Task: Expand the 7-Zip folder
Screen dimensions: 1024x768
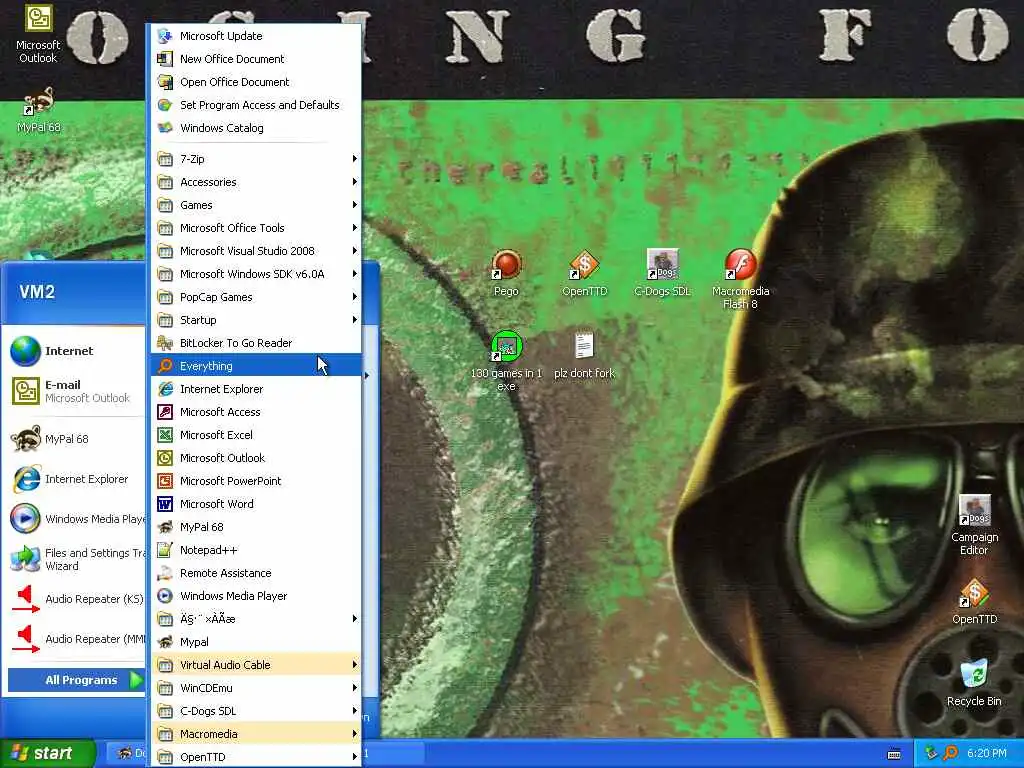Action: pos(256,159)
